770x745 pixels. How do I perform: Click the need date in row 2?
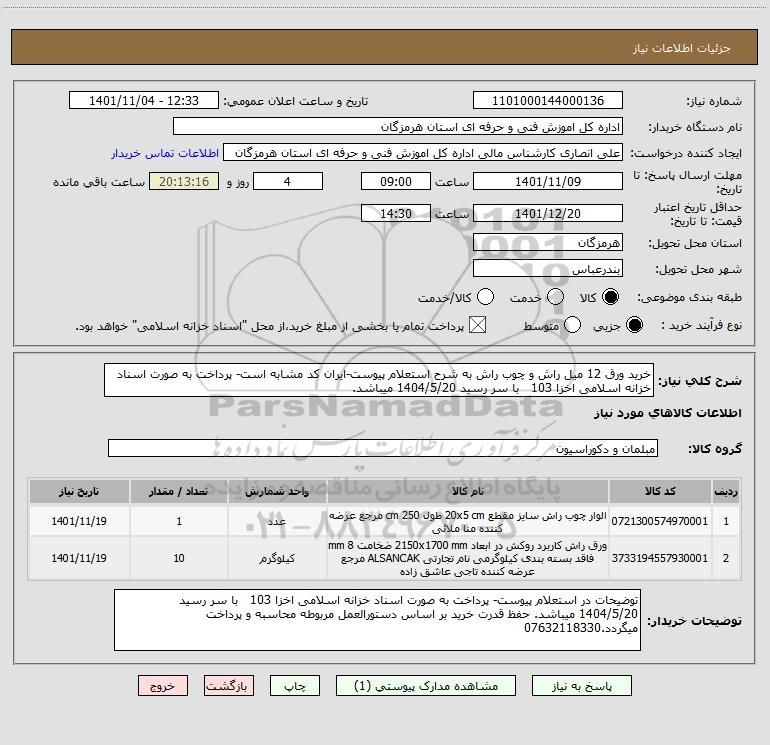[x=79, y=558]
